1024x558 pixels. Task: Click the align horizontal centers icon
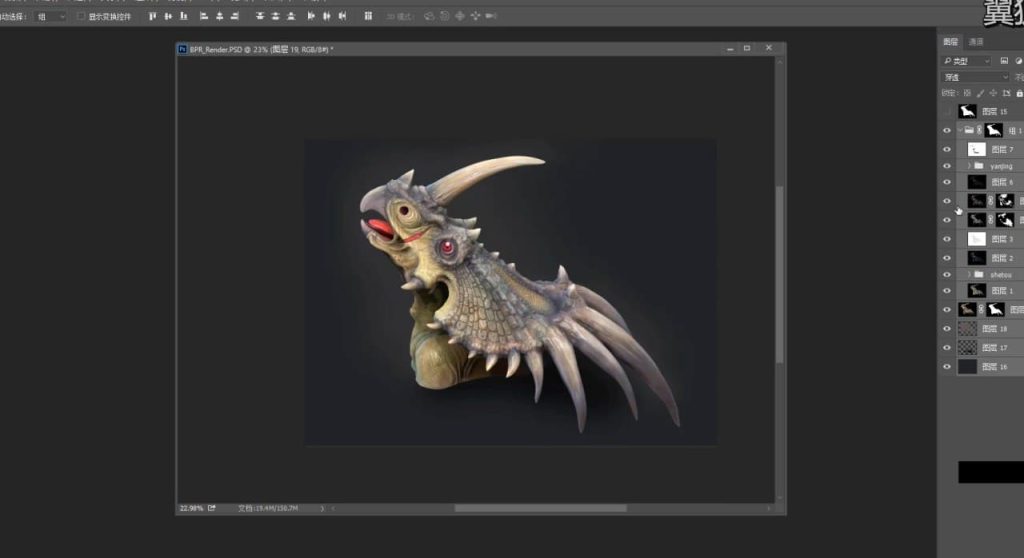[x=219, y=16]
